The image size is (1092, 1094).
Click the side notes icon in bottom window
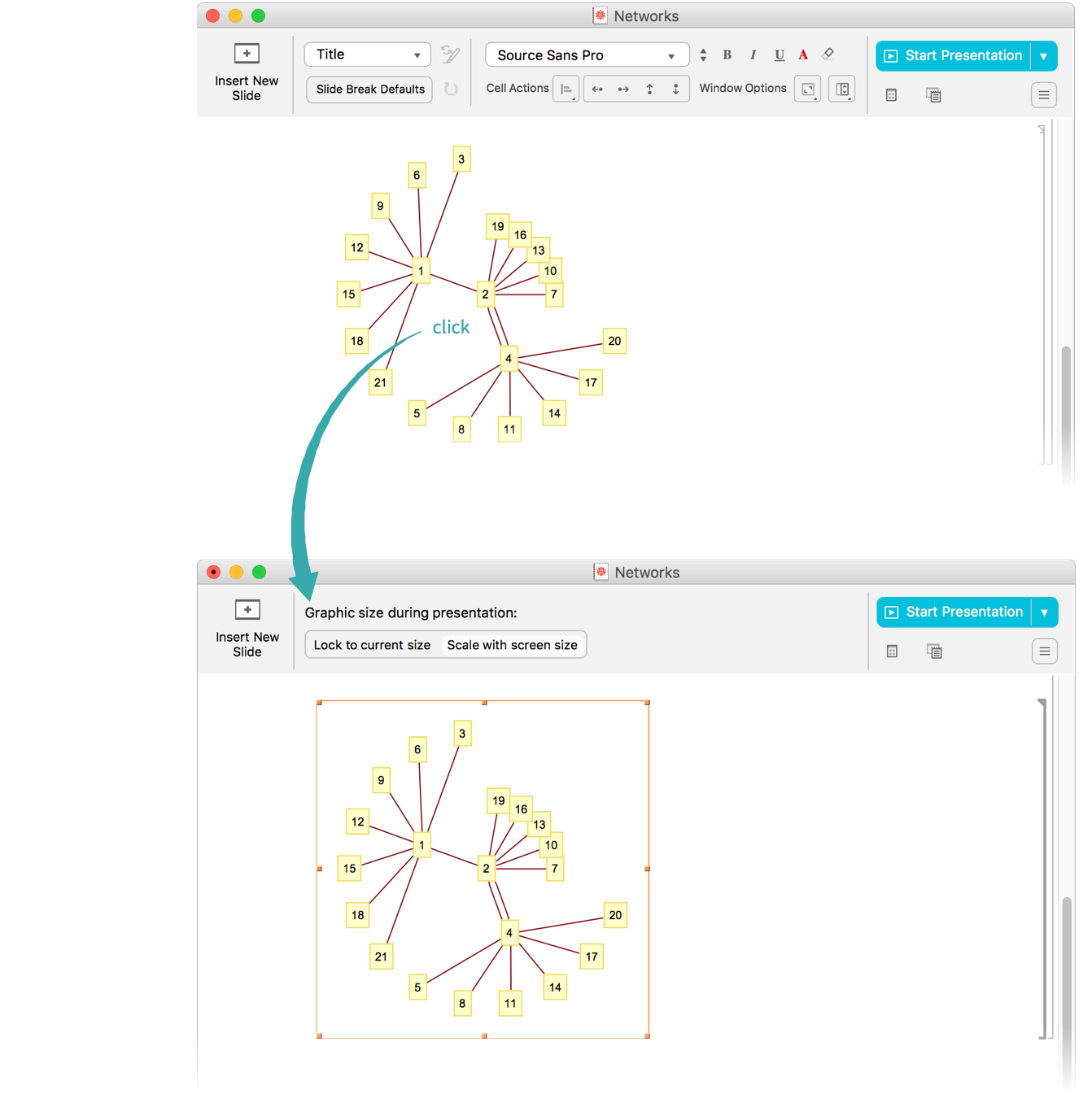click(934, 652)
